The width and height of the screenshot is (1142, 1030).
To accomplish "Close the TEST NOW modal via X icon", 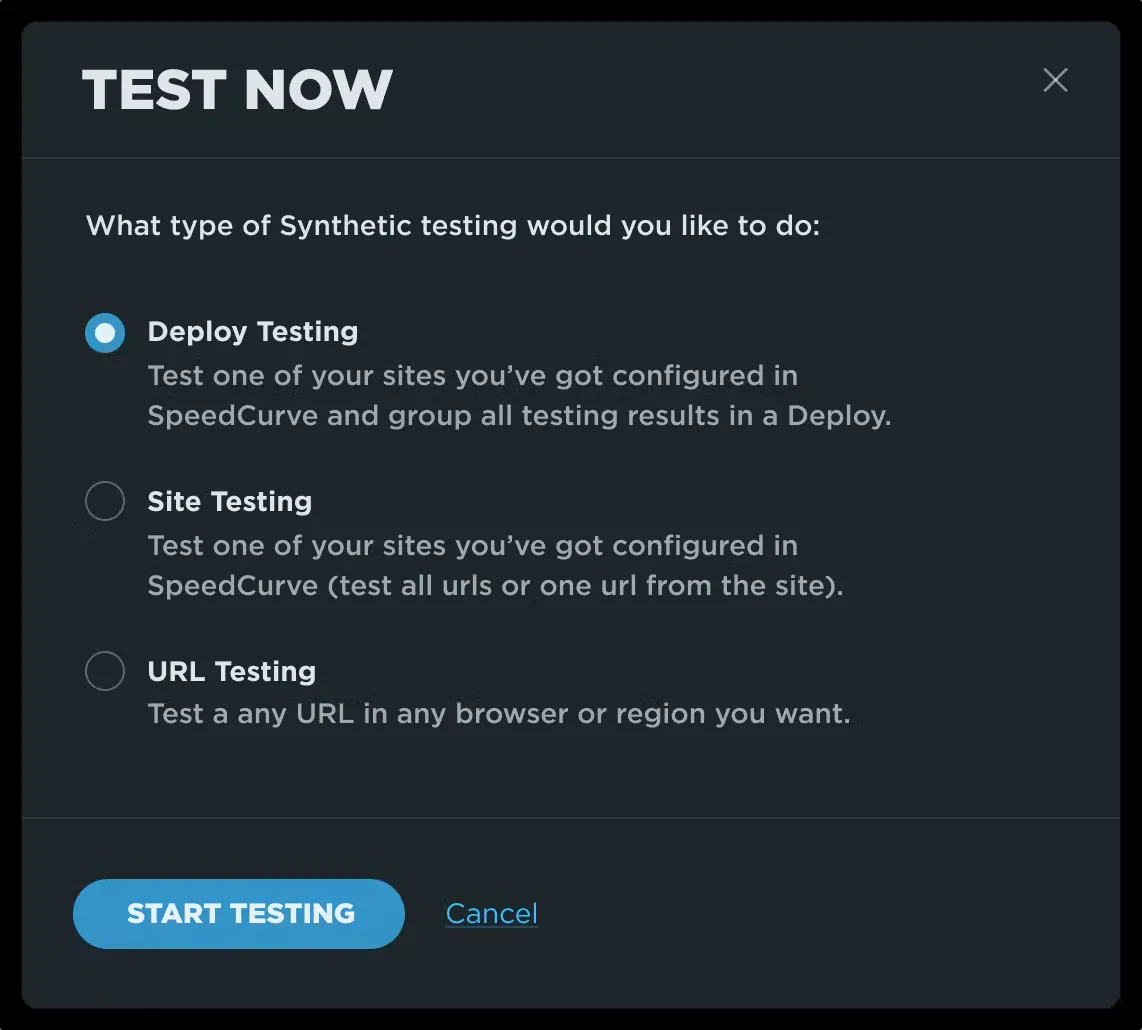I will tap(1055, 81).
